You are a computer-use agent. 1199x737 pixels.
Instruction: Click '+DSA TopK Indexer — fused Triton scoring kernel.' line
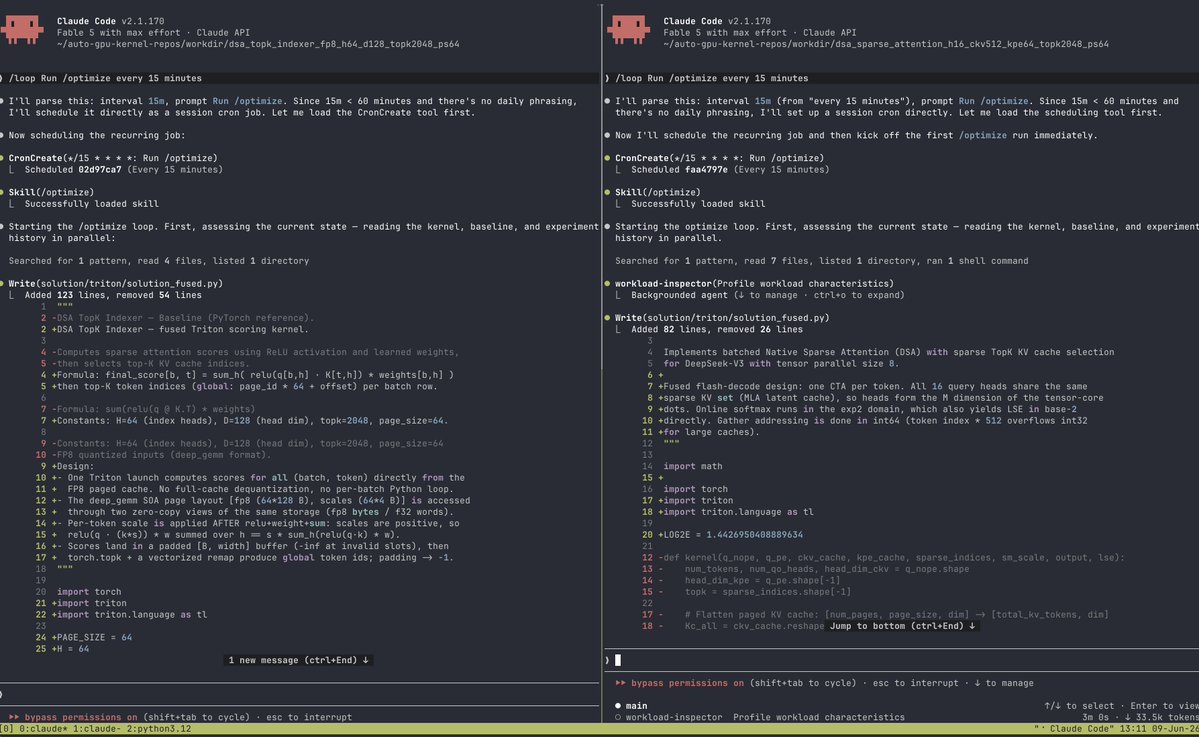point(180,330)
